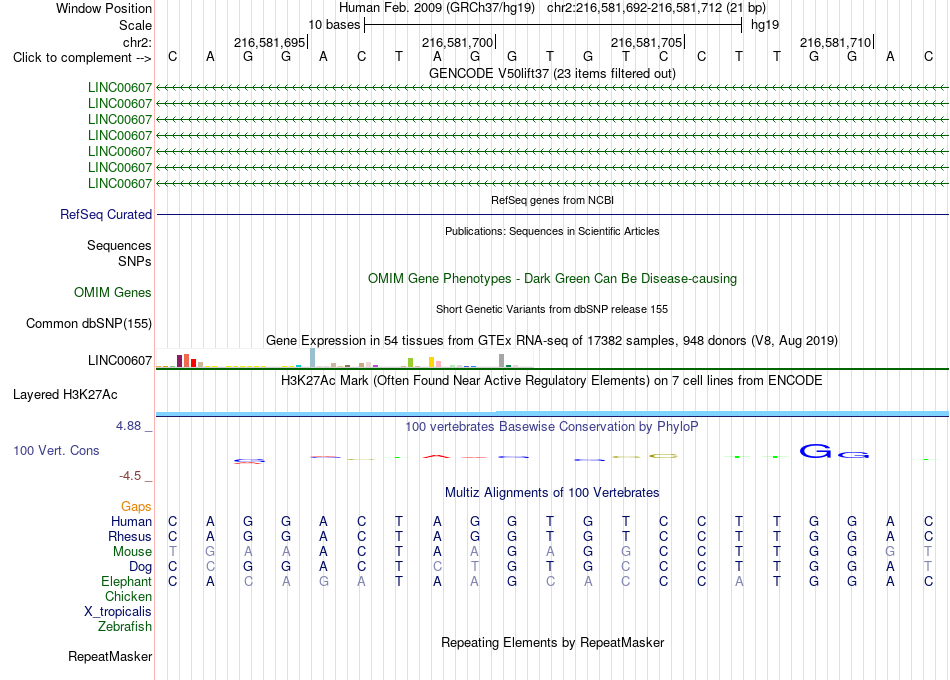Click the hg19 label beside the scale bar
The image size is (950, 680).
coord(765,25)
